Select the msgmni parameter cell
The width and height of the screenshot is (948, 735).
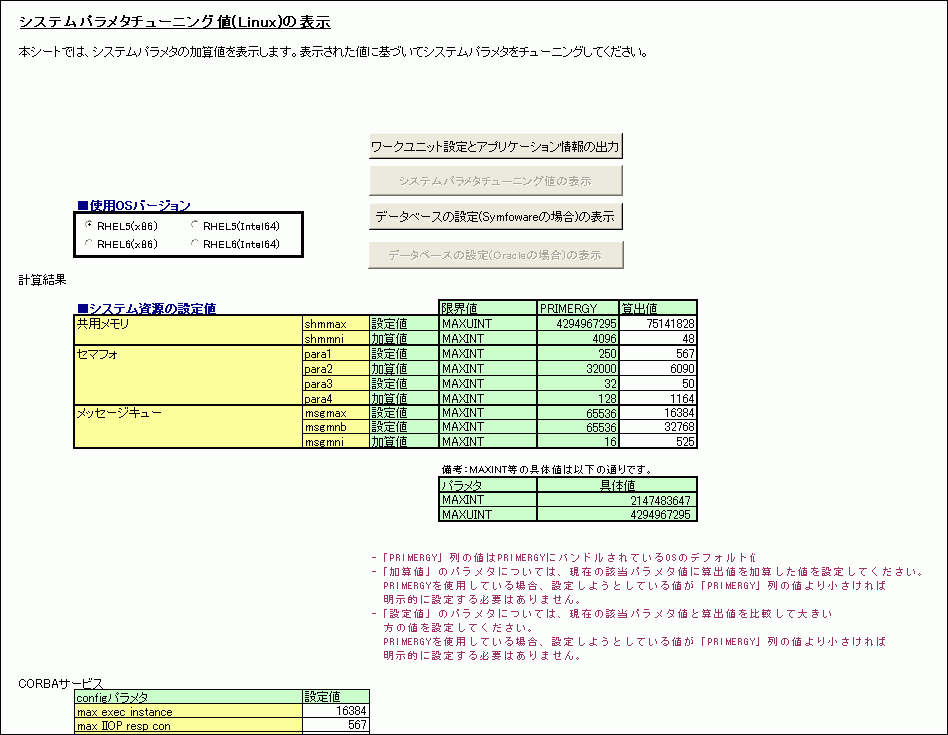click(x=336, y=441)
